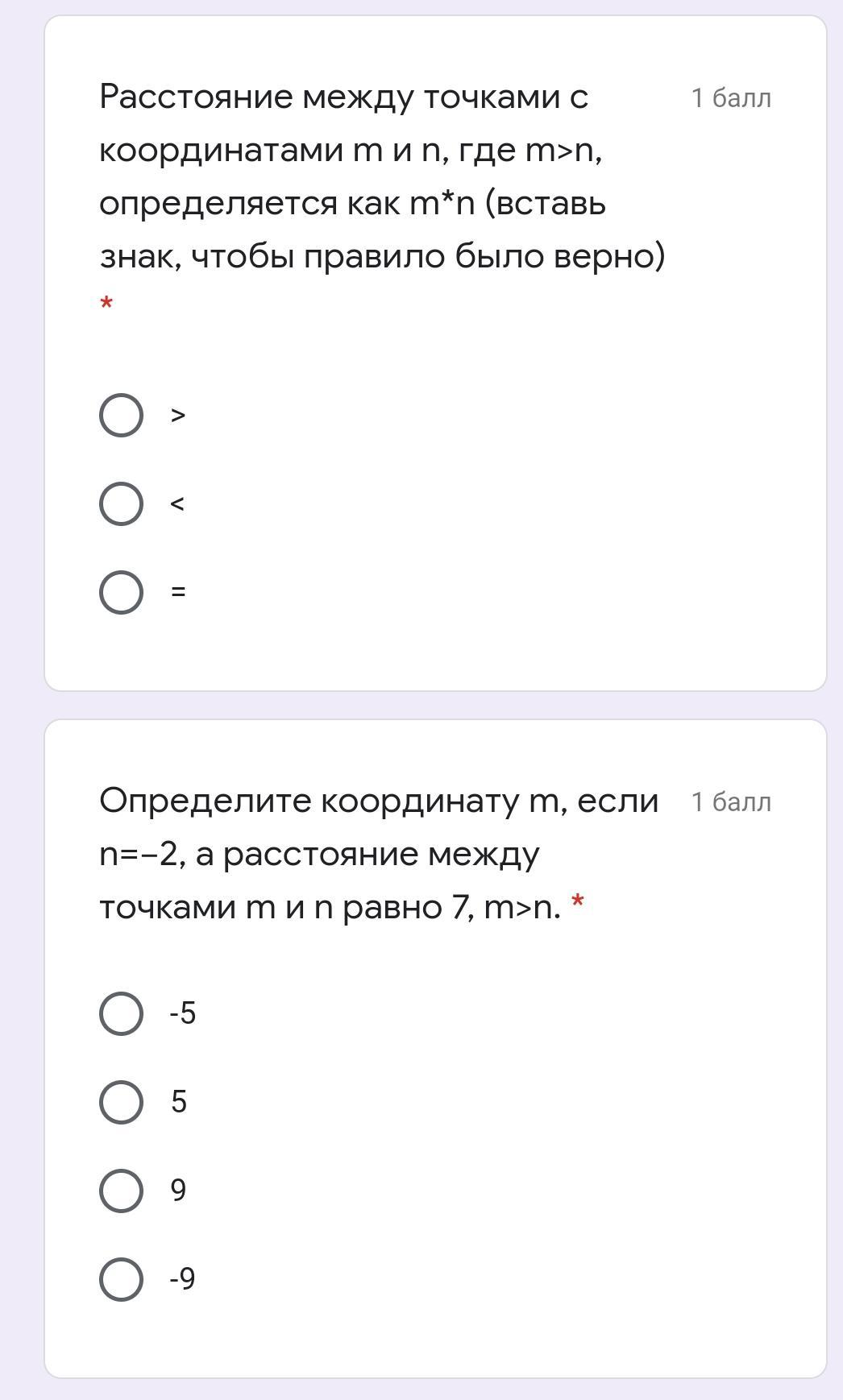Click the '9' answer label text
The image size is (843, 1400).
click(x=179, y=1191)
